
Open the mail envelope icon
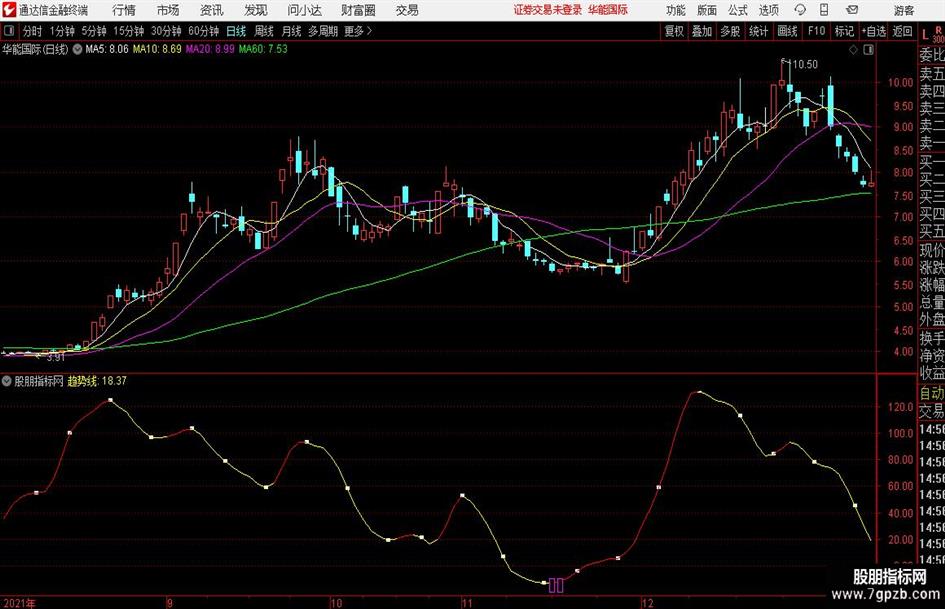852,10
